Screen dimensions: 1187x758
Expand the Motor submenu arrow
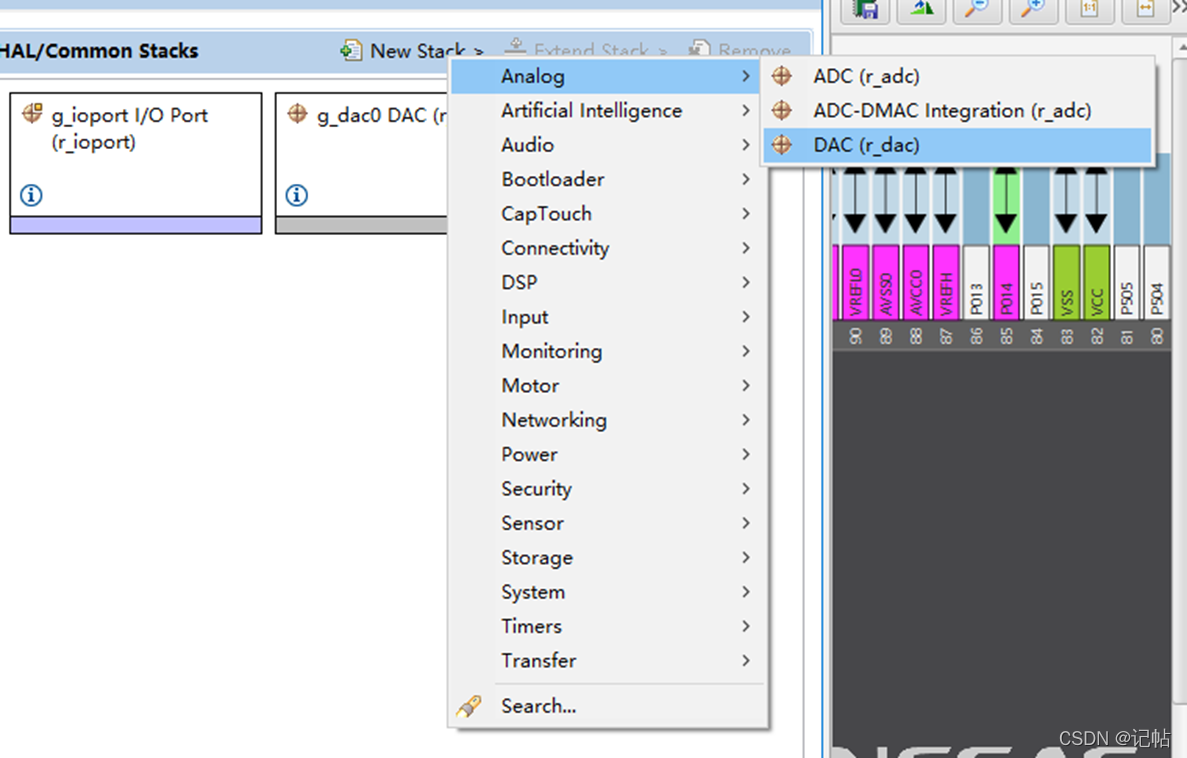pyautogui.click(x=746, y=385)
